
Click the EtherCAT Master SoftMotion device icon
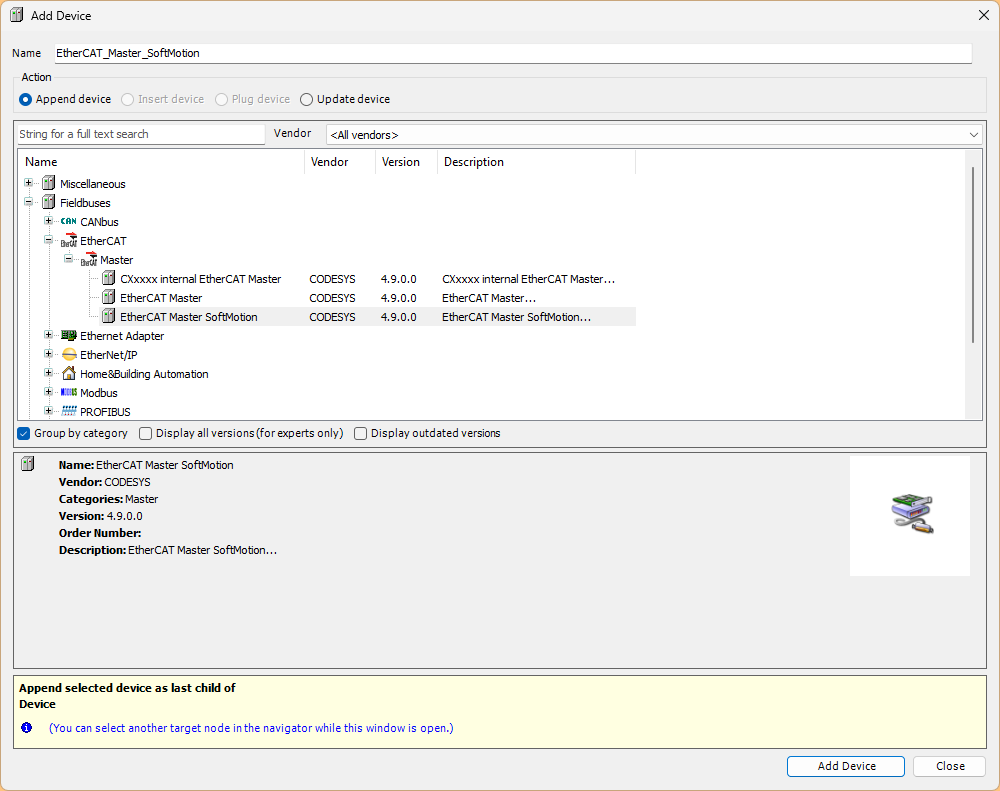coord(109,317)
